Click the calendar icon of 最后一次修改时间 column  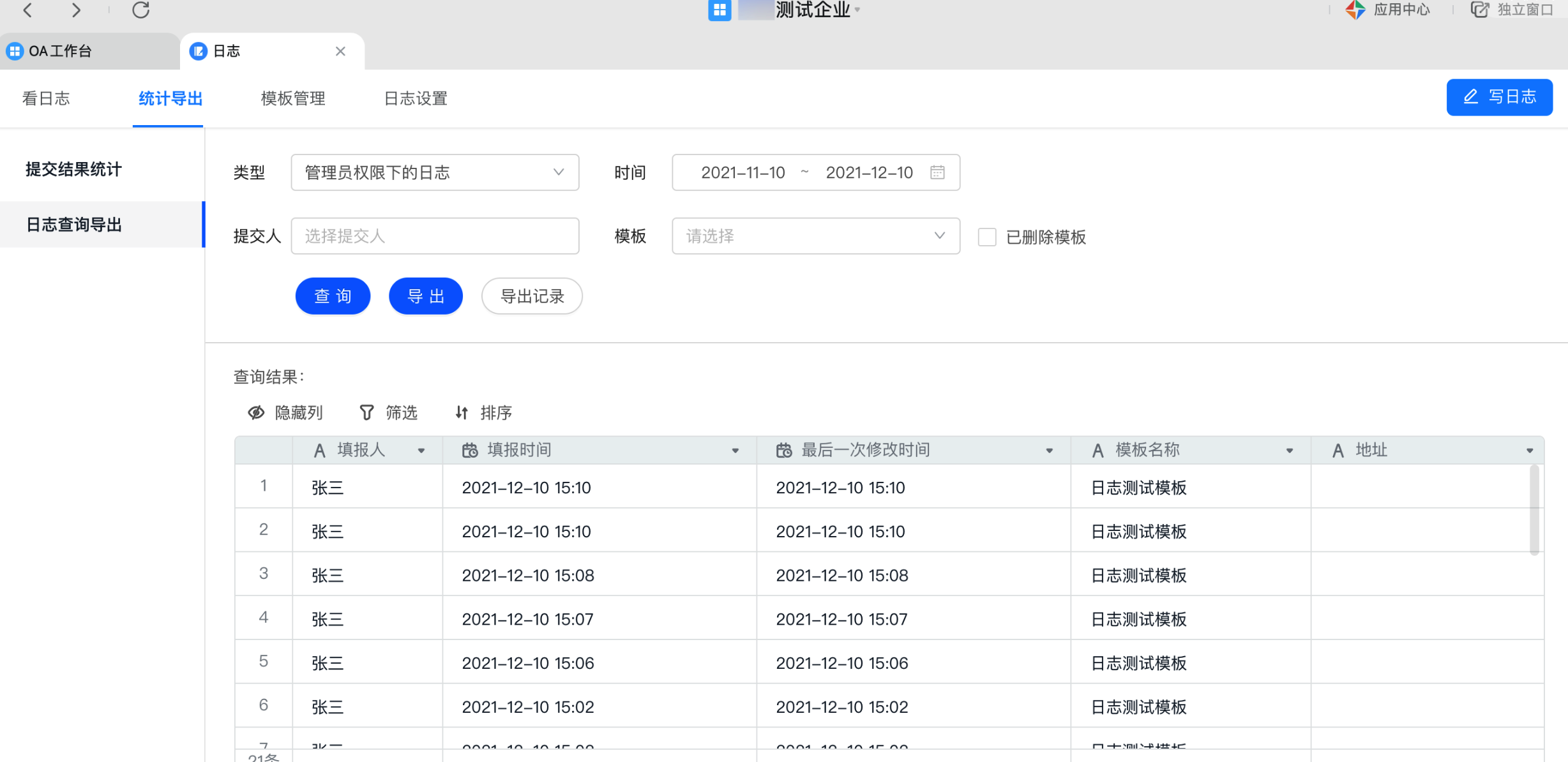[784, 451]
